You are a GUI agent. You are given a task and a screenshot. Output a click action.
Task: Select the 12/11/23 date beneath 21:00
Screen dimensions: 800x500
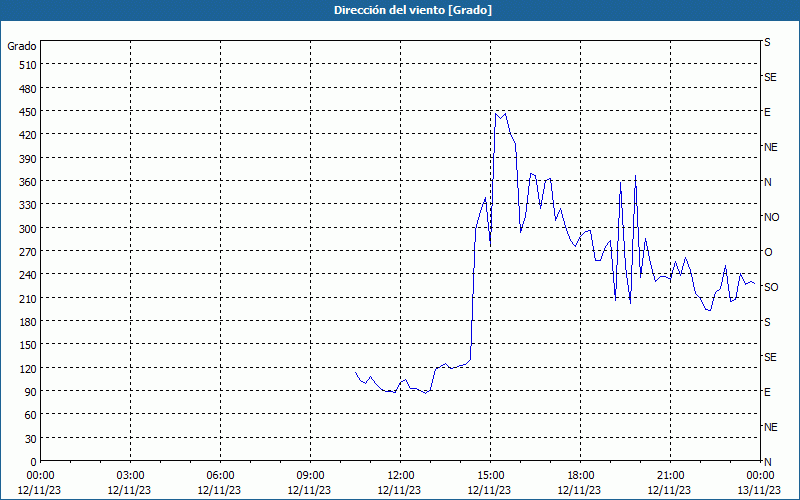point(669,490)
